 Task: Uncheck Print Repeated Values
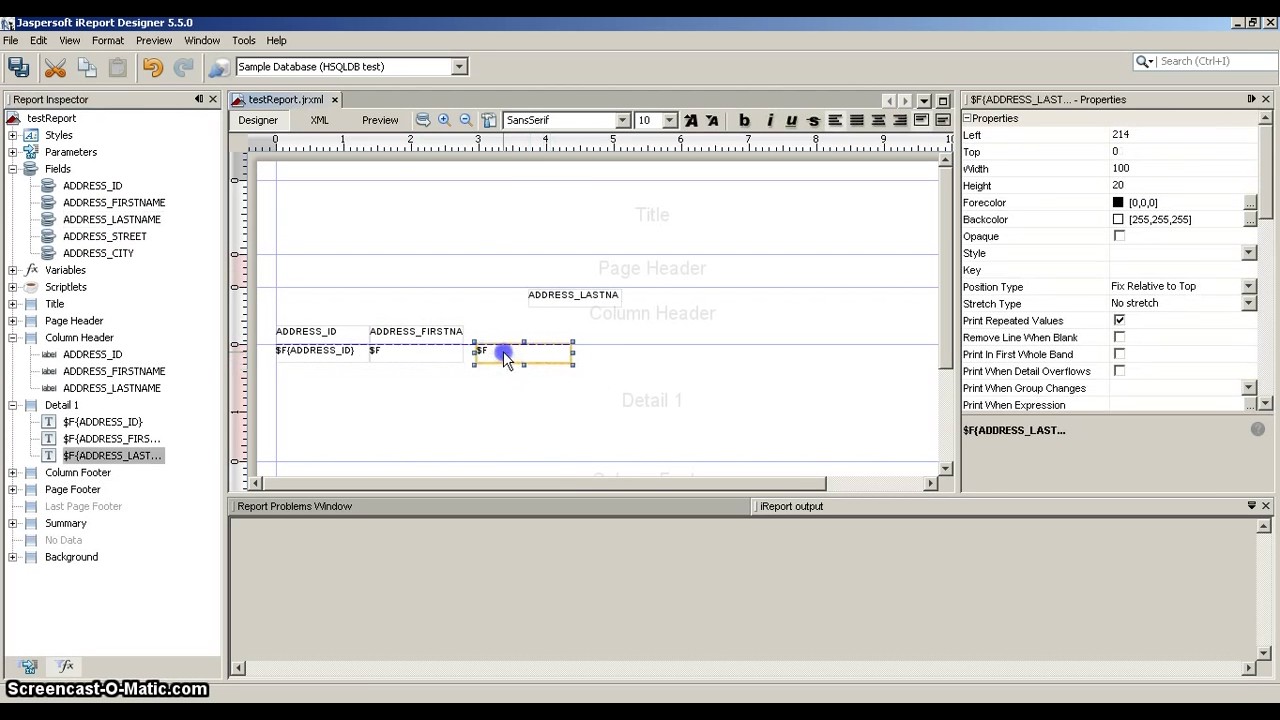click(x=1119, y=320)
